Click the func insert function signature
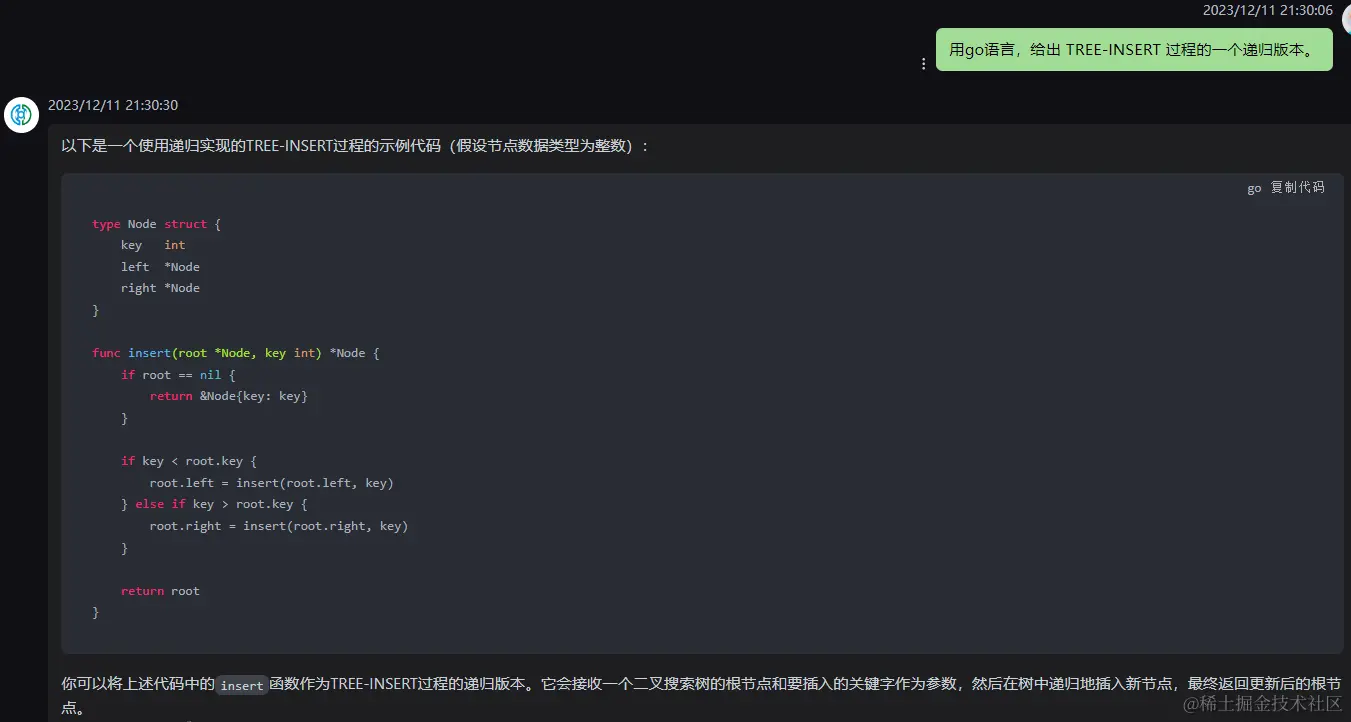Viewport: 1351px width, 722px height. pos(235,352)
